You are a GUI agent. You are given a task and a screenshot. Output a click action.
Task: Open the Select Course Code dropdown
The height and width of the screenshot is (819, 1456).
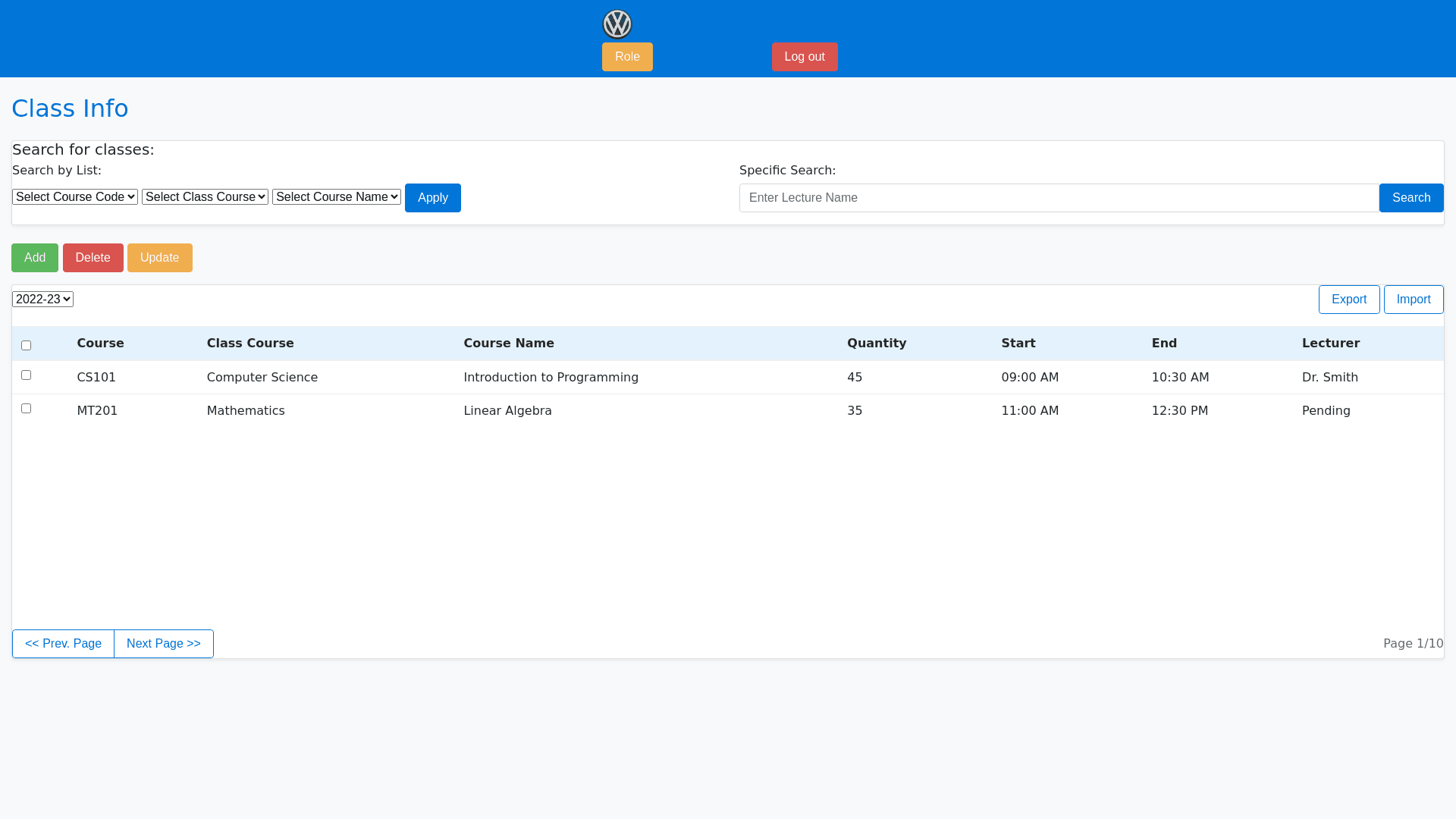point(74,196)
